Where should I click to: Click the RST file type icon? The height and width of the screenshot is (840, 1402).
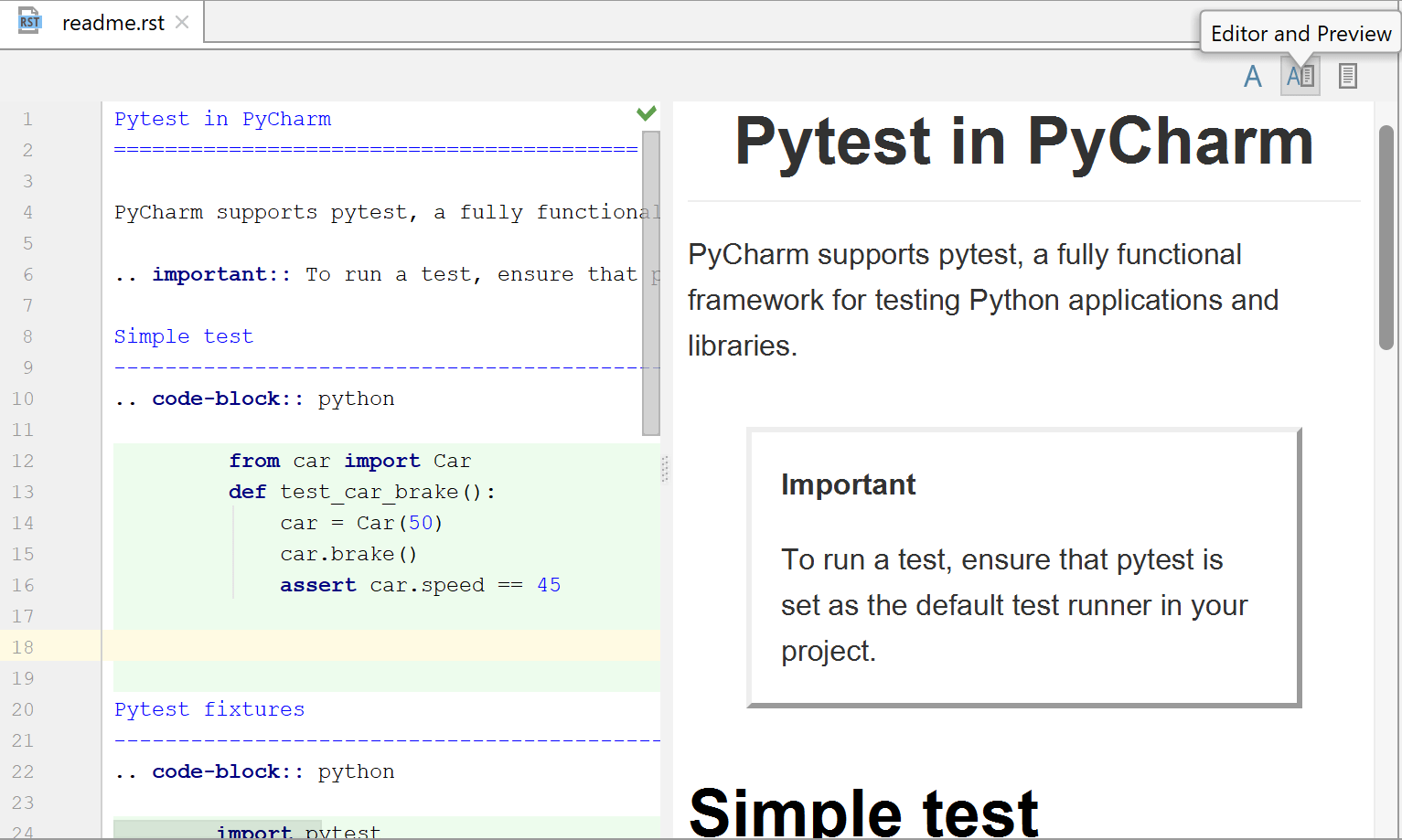[29, 22]
